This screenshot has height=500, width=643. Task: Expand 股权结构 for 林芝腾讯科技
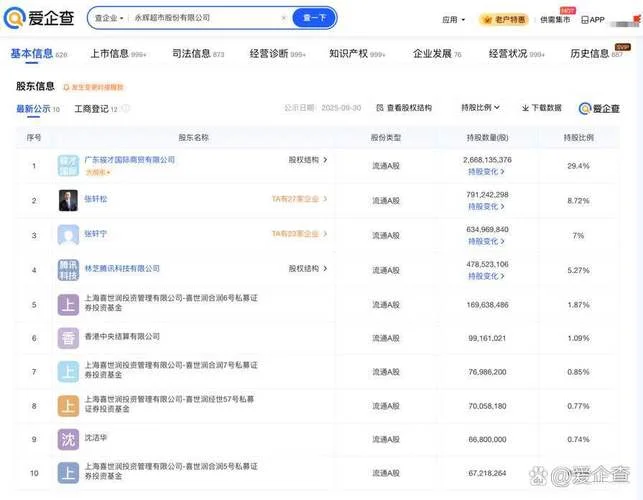(308, 269)
